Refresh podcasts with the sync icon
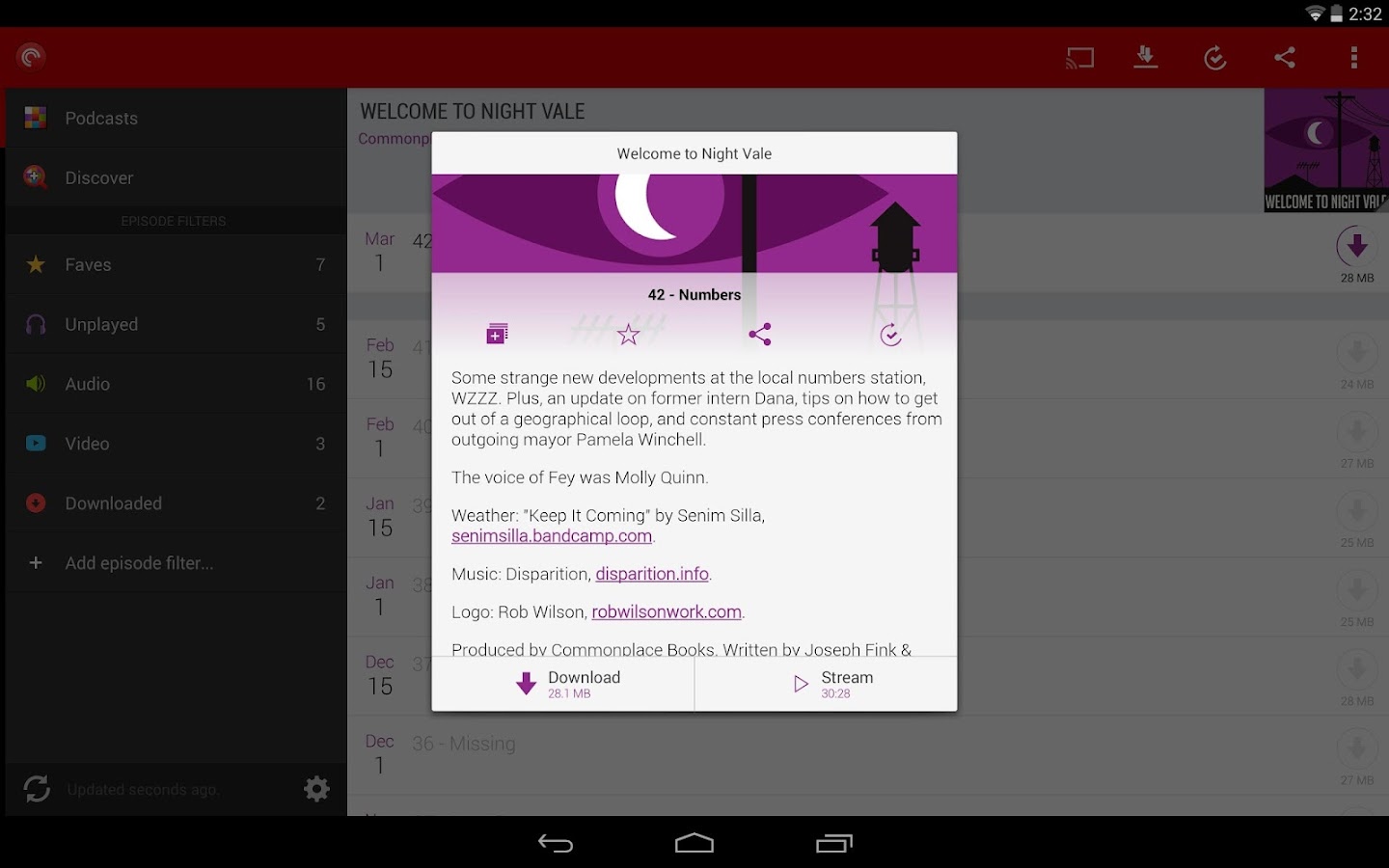Viewport: 1389px width, 868px height. [x=37, y=788]
